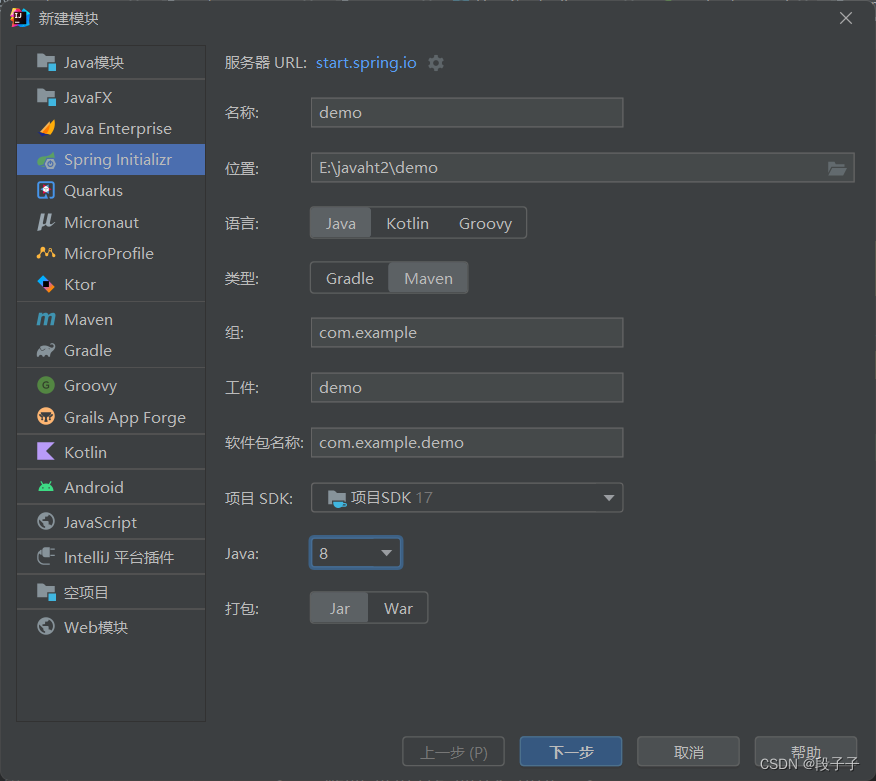Pick the Kotlin icon in sidebar
The height and width of the screenshot is (781, 876).
46,451
